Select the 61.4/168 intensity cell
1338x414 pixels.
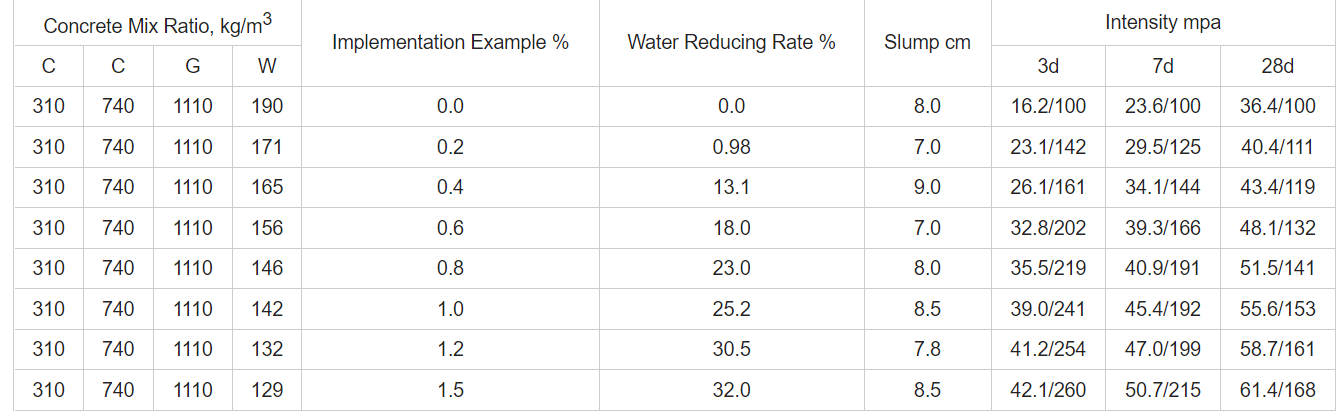point(1277,390)
